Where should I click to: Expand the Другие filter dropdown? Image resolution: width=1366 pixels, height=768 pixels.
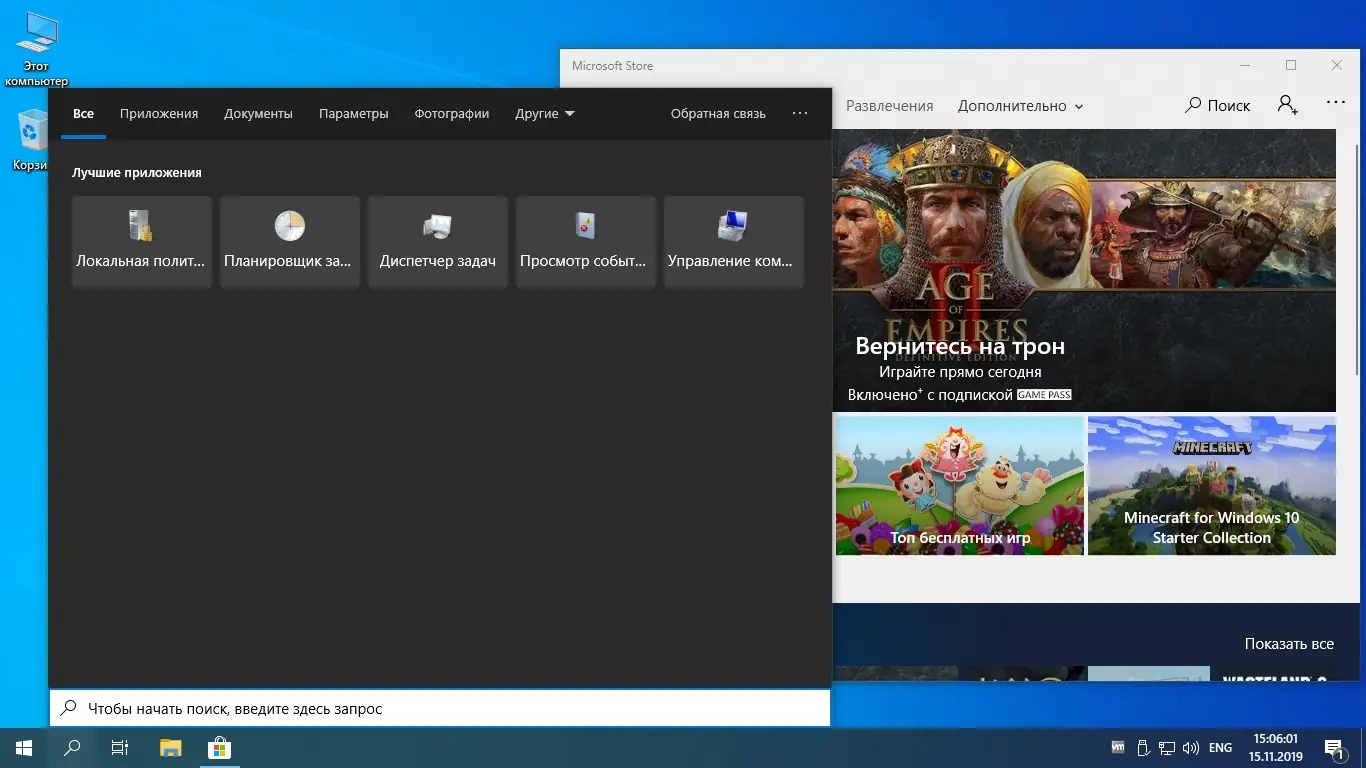[x=545, y=114]
